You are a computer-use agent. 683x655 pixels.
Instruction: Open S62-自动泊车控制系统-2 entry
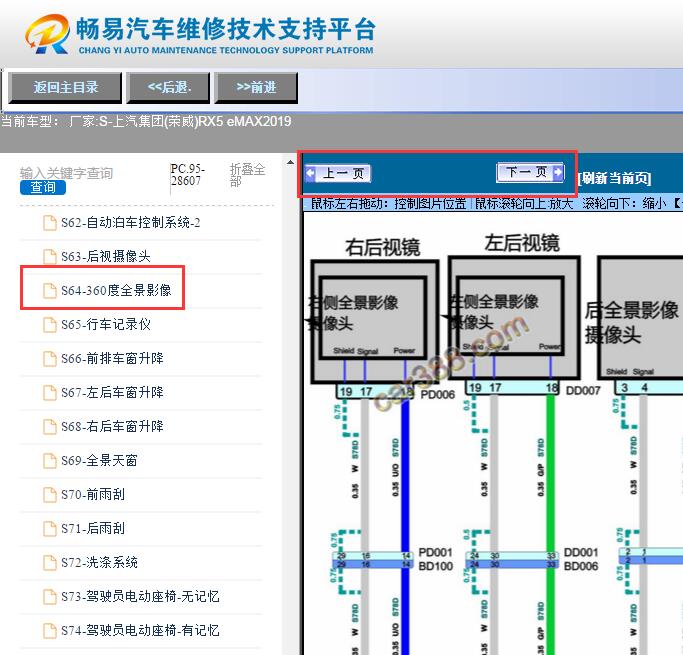coord(131,223)
